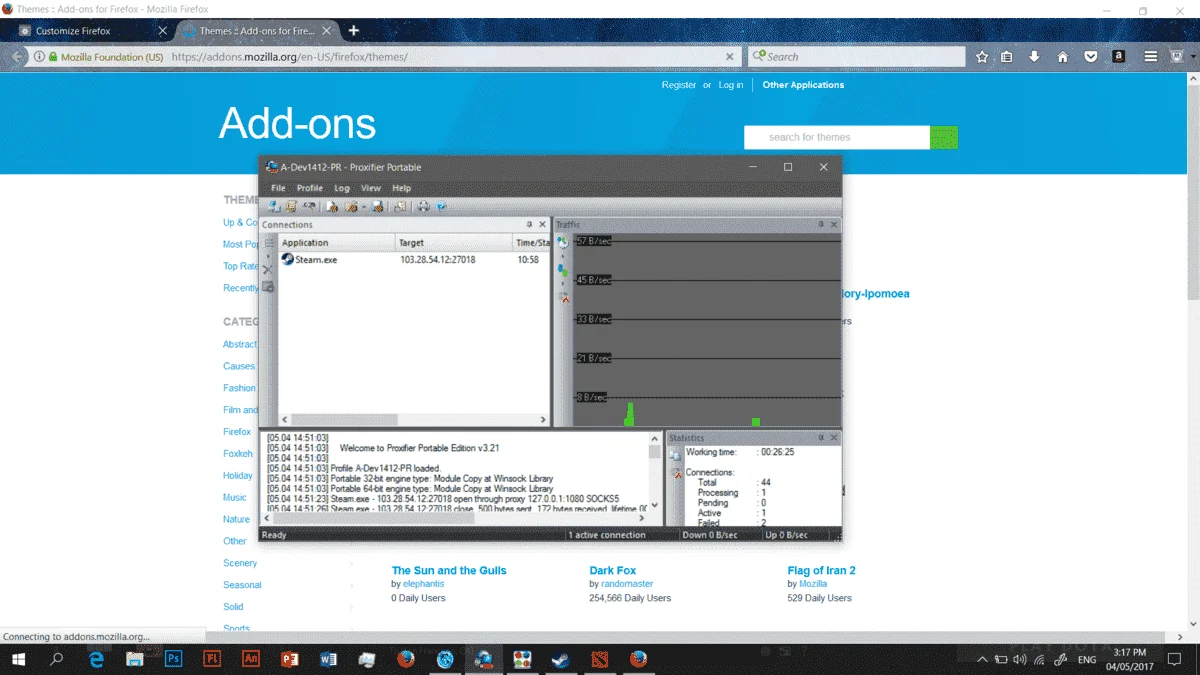Click the Steam.exe icon in Connections list

288,259
